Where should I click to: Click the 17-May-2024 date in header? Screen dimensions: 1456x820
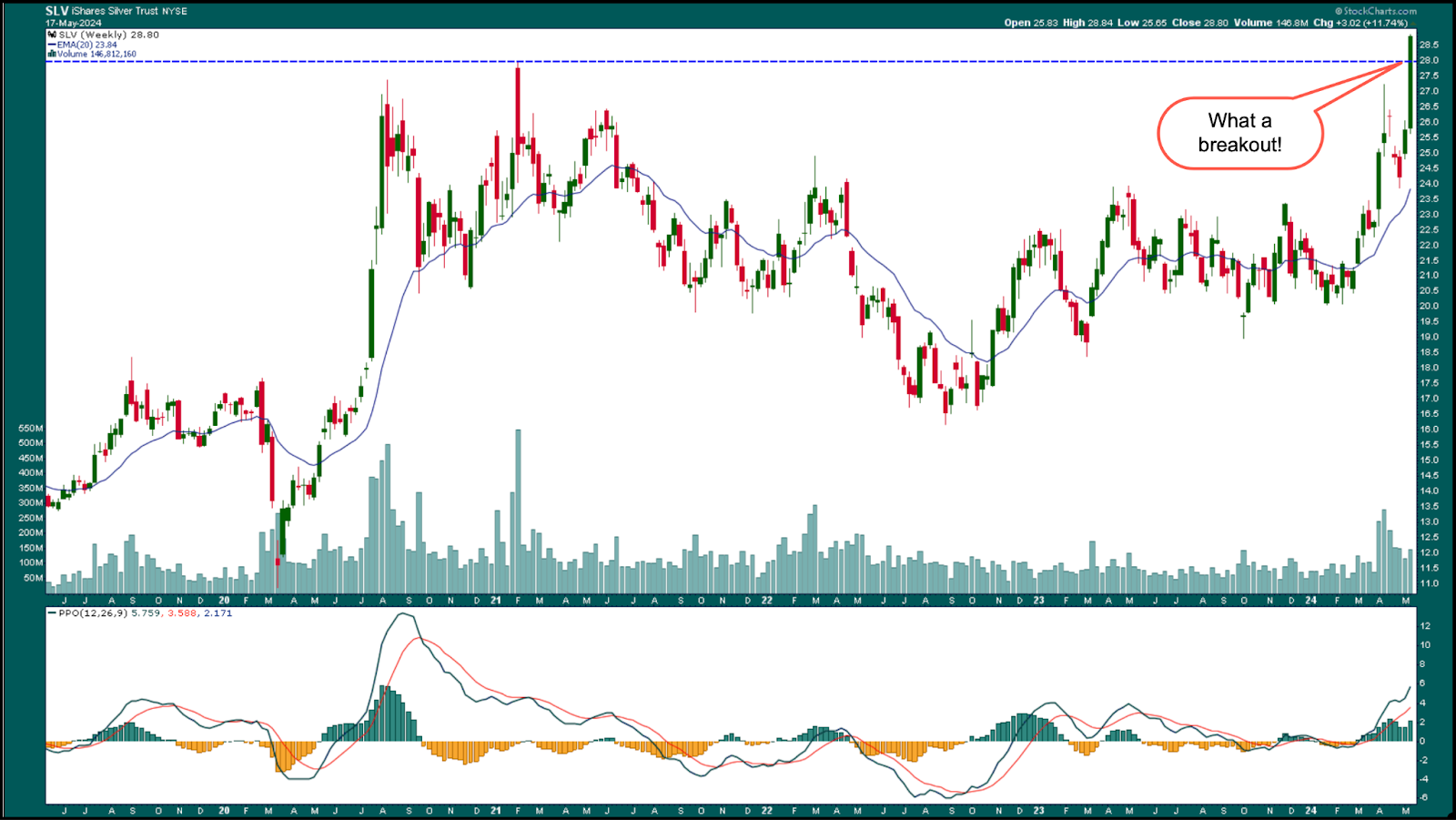74,23
